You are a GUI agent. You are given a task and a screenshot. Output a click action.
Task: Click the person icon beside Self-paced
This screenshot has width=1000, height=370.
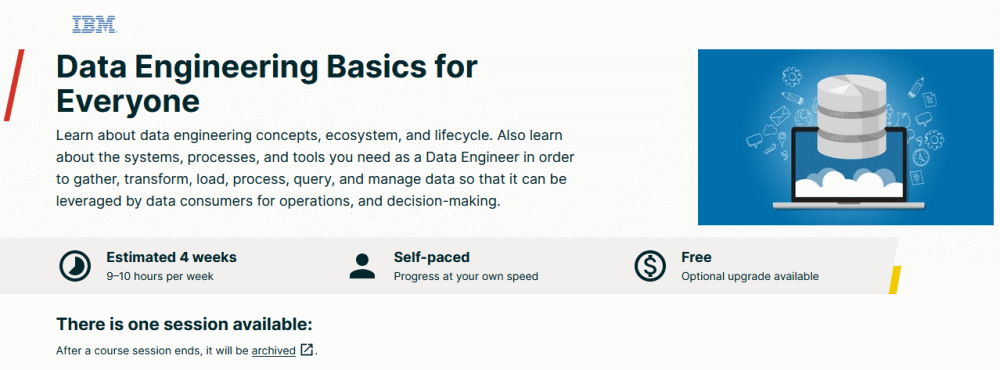tap(362, 266)
